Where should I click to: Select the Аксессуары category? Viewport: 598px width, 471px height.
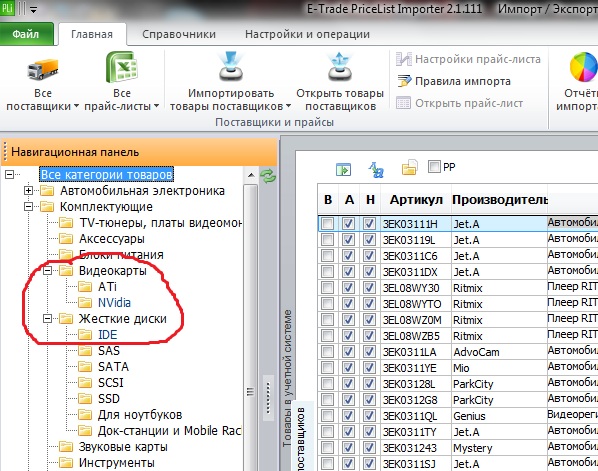pyautogui.click(x=112, y=239)
